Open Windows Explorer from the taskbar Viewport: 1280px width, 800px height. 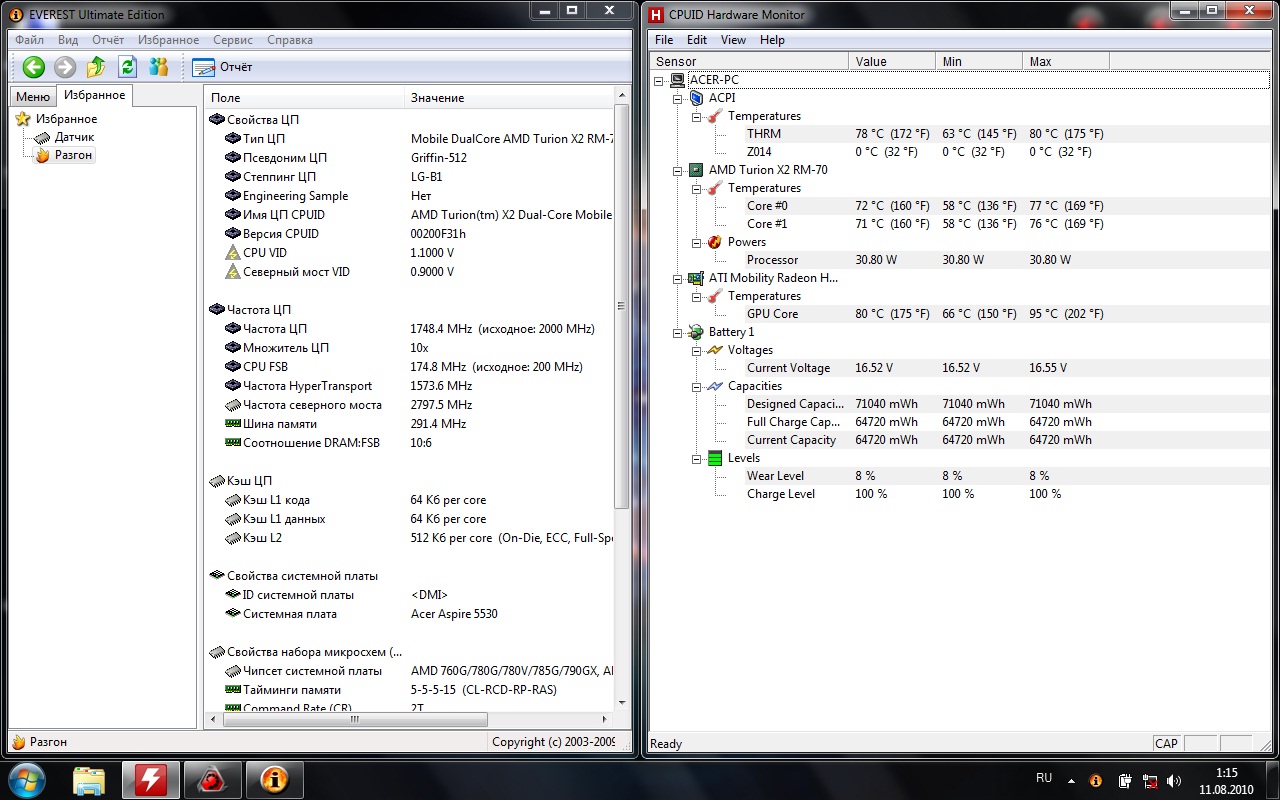[x=89, y=778]
